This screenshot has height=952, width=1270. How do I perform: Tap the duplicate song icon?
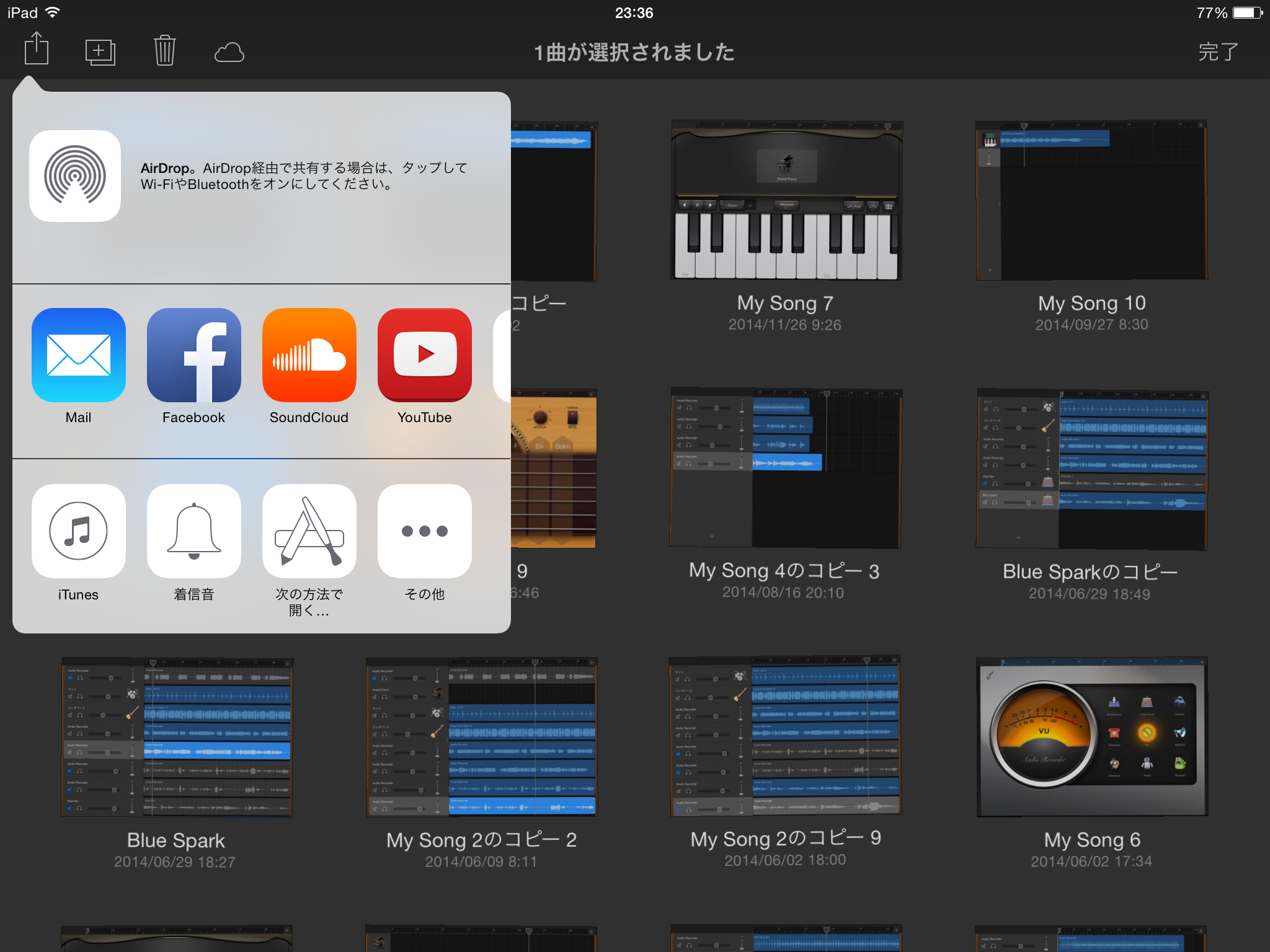click(x=100, y=52)
